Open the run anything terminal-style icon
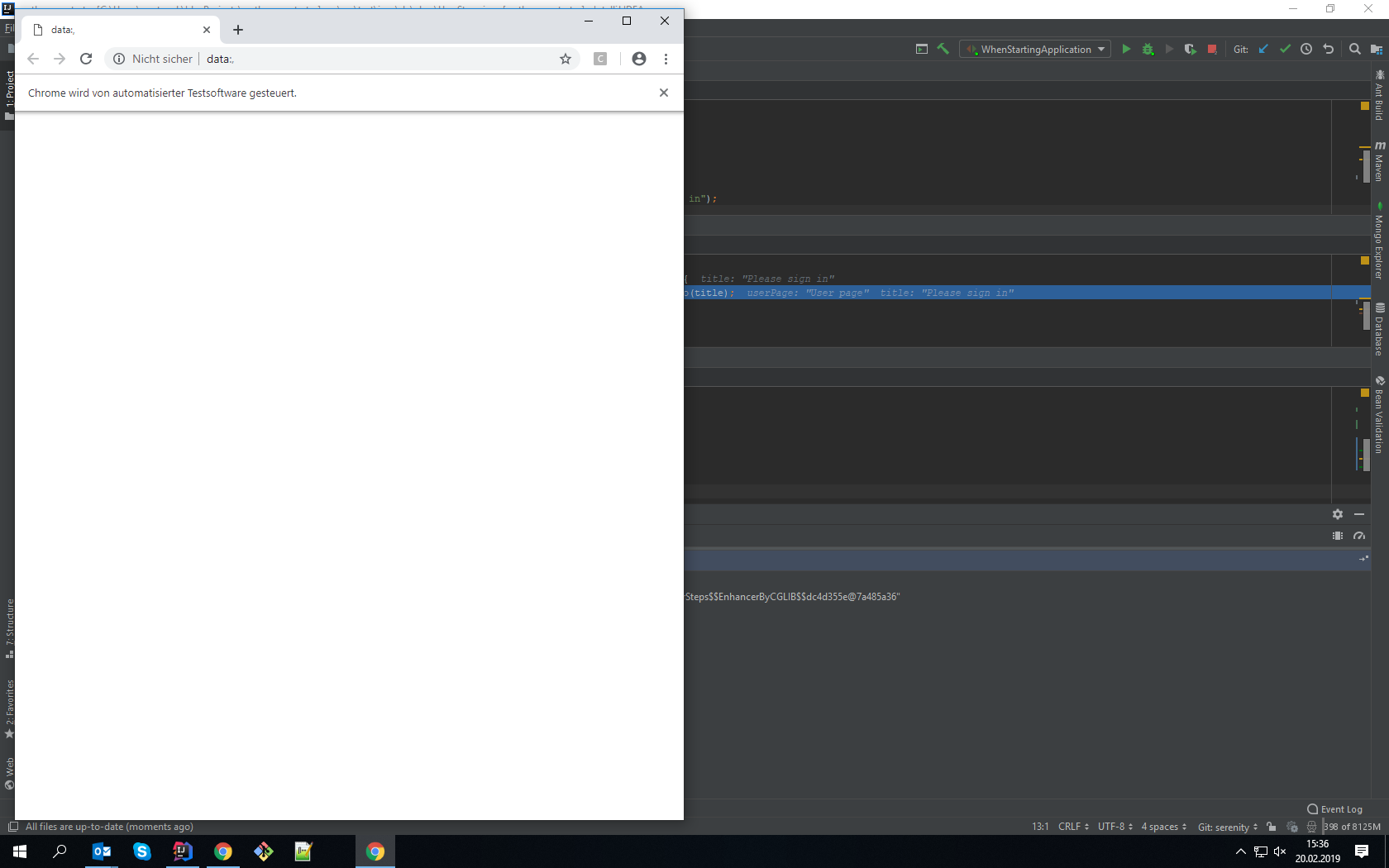1389x868 pixels. [921, 49]
